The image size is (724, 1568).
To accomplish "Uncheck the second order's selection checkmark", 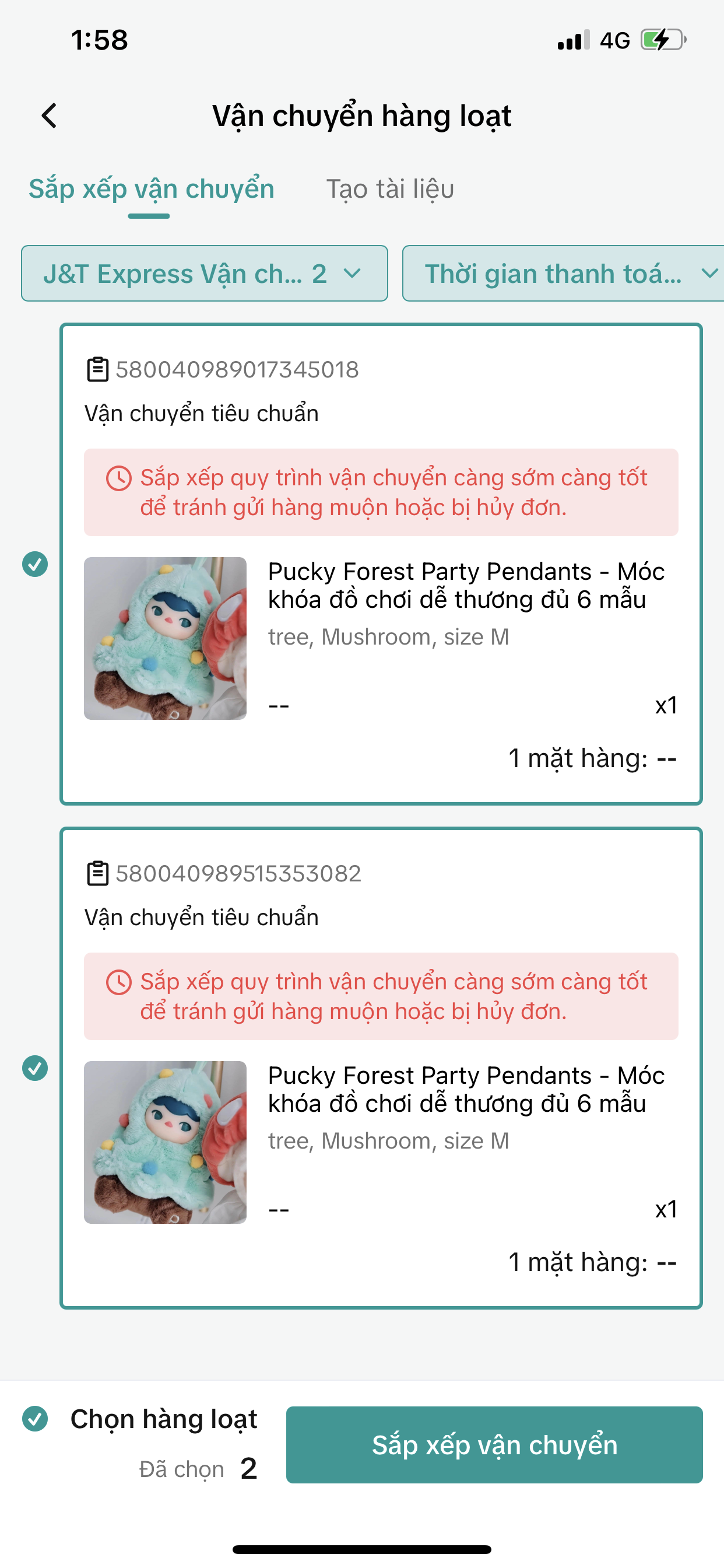I will (x=36, y=1067).
